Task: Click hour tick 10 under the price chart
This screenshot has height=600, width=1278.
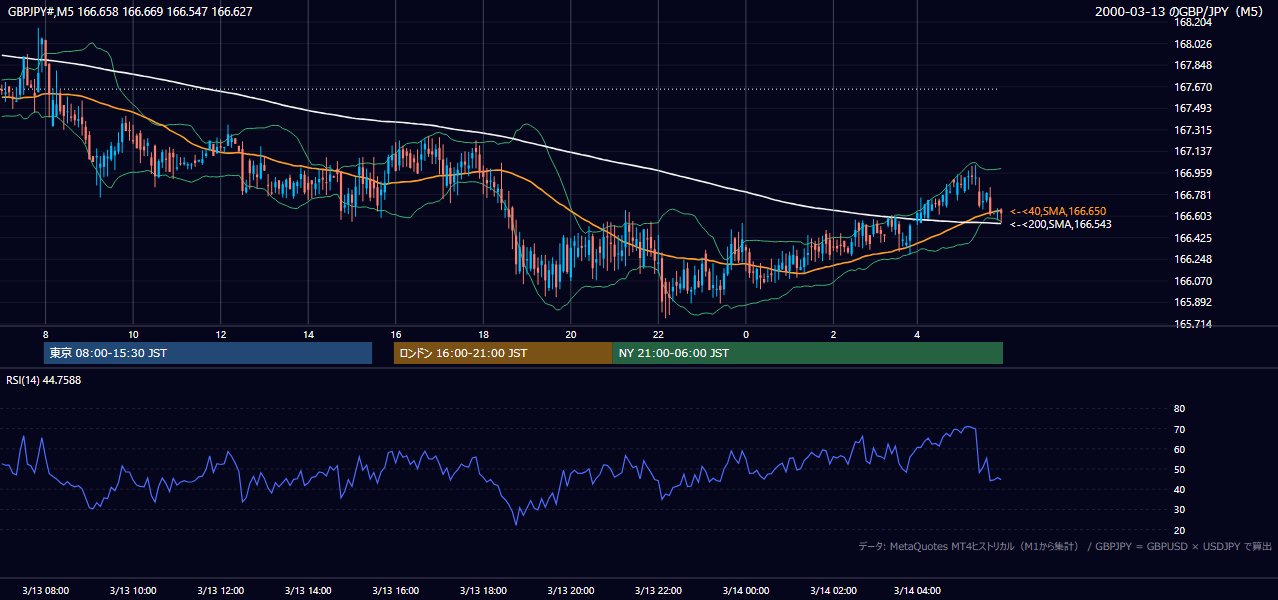Action: pos(133,334)
